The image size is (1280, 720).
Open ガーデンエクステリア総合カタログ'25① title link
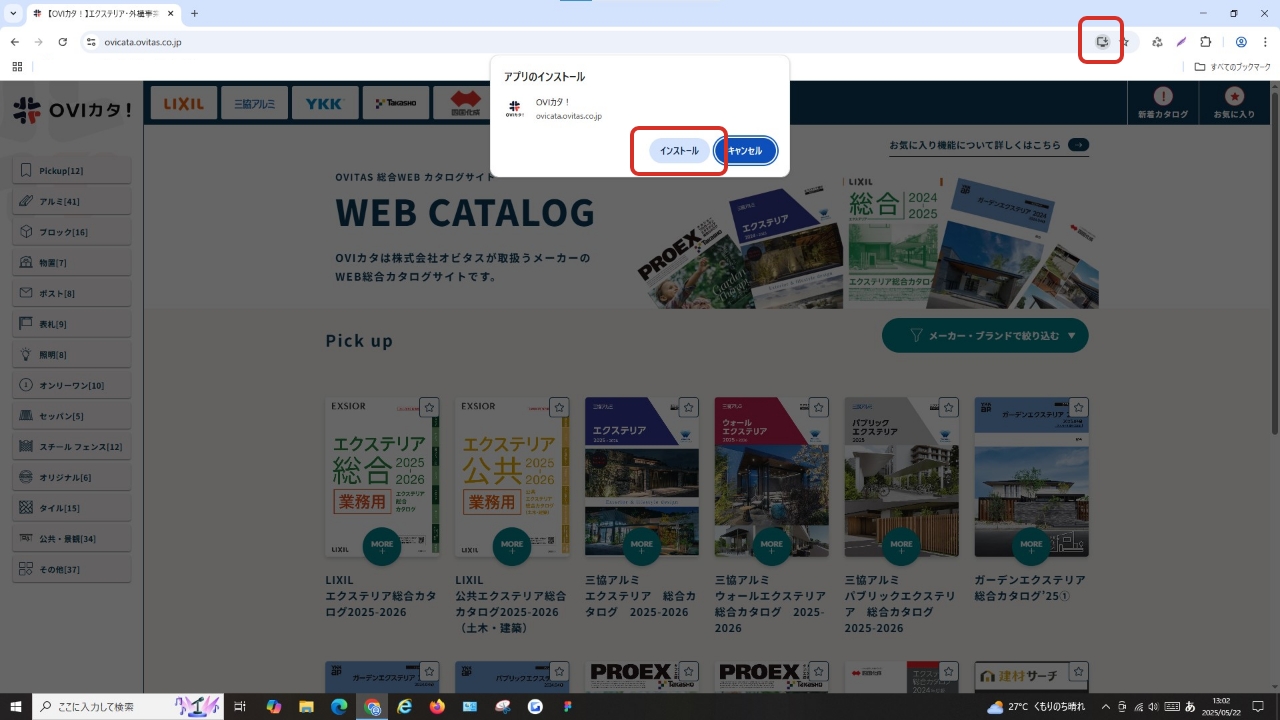pos(1030,588)
